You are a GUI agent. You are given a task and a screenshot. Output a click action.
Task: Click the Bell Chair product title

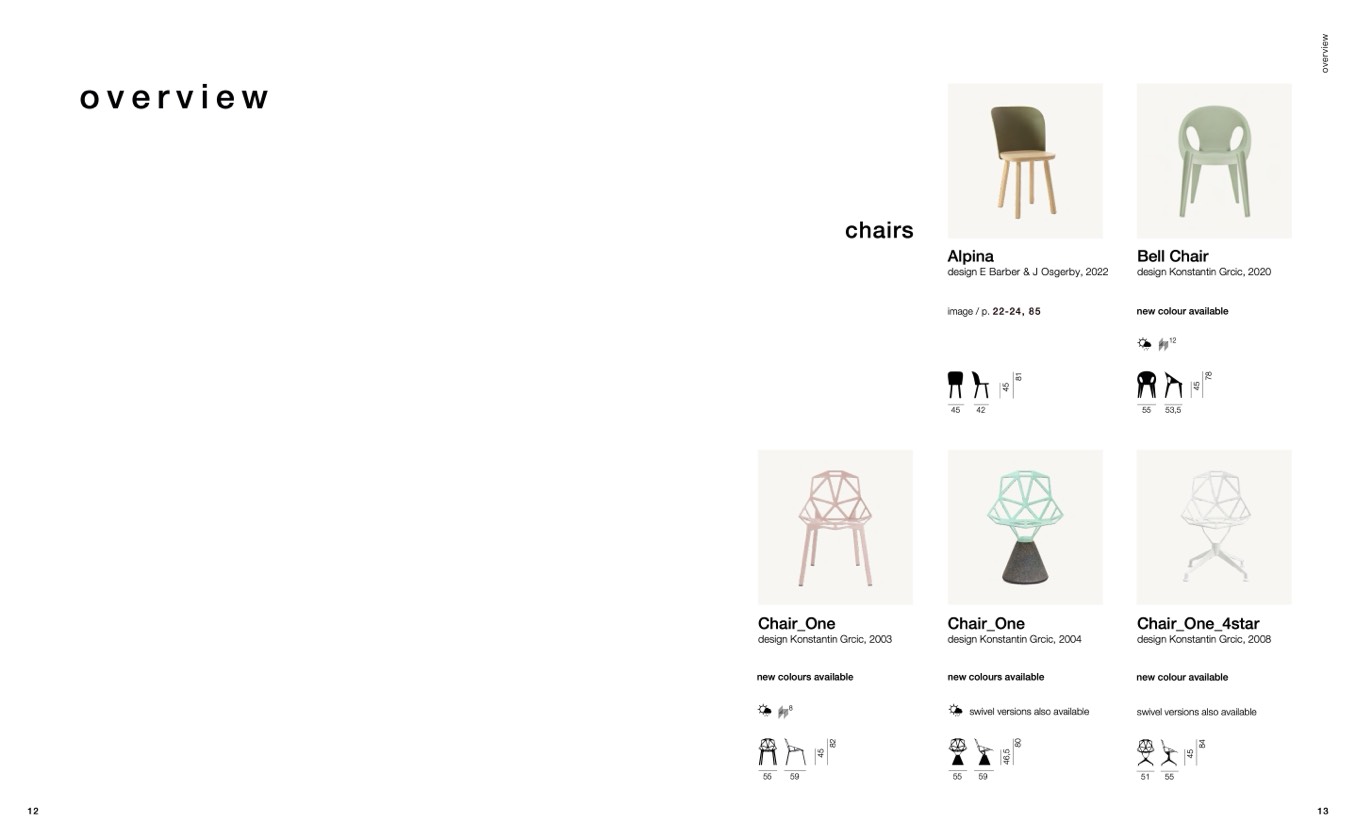[1172, 256]
